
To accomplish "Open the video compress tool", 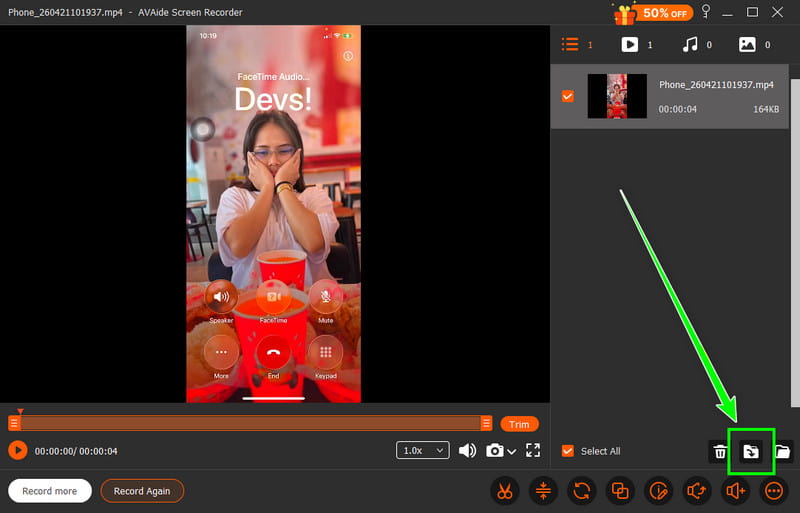I will tap(543, 491).
